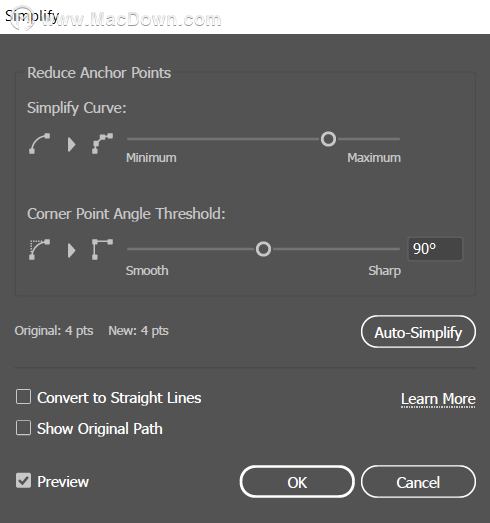The height and width of the screenshot is (523, 490).
Task: Click the Simplify Curve slider handle
Action: [x=329, y=139]
